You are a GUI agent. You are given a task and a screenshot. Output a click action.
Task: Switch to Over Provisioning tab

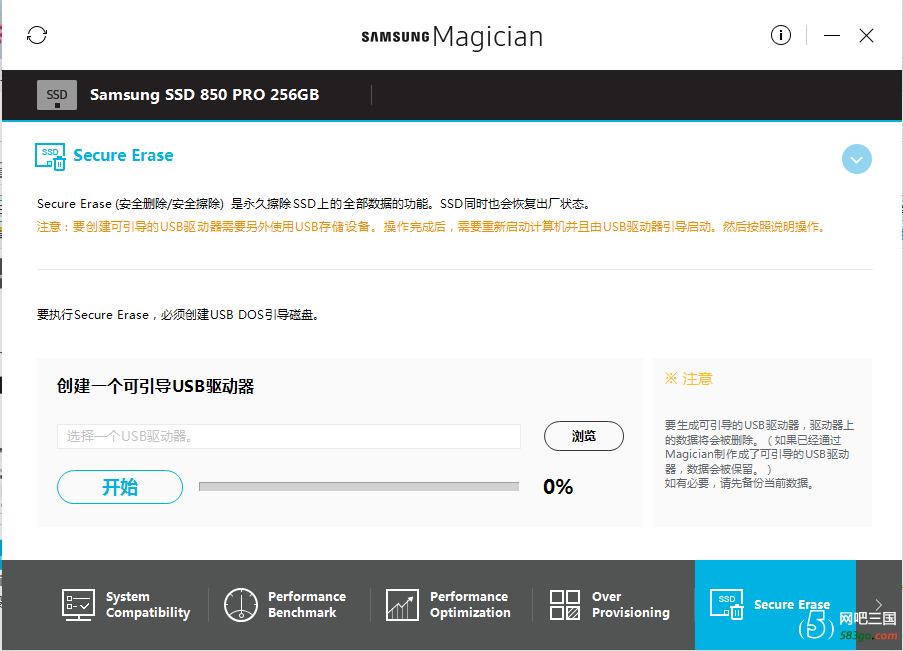coord(610,605)
